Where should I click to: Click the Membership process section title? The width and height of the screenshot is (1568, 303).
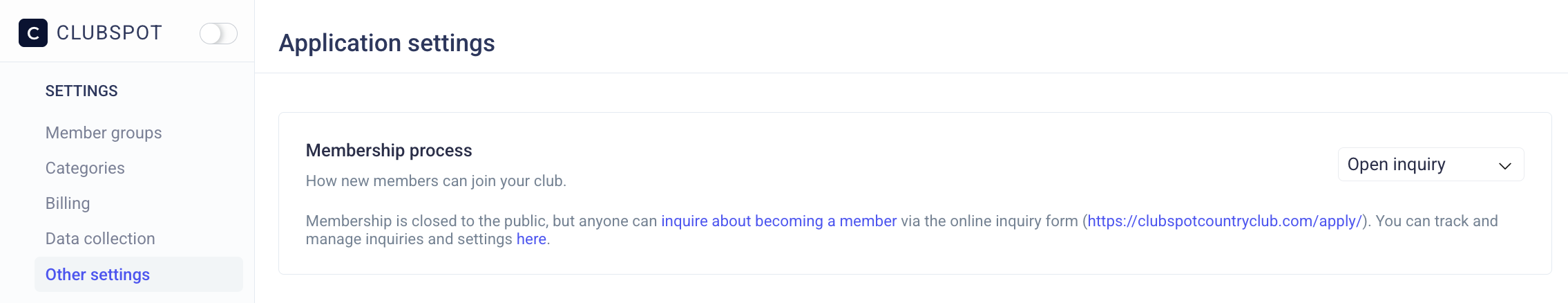pos(389,151)
